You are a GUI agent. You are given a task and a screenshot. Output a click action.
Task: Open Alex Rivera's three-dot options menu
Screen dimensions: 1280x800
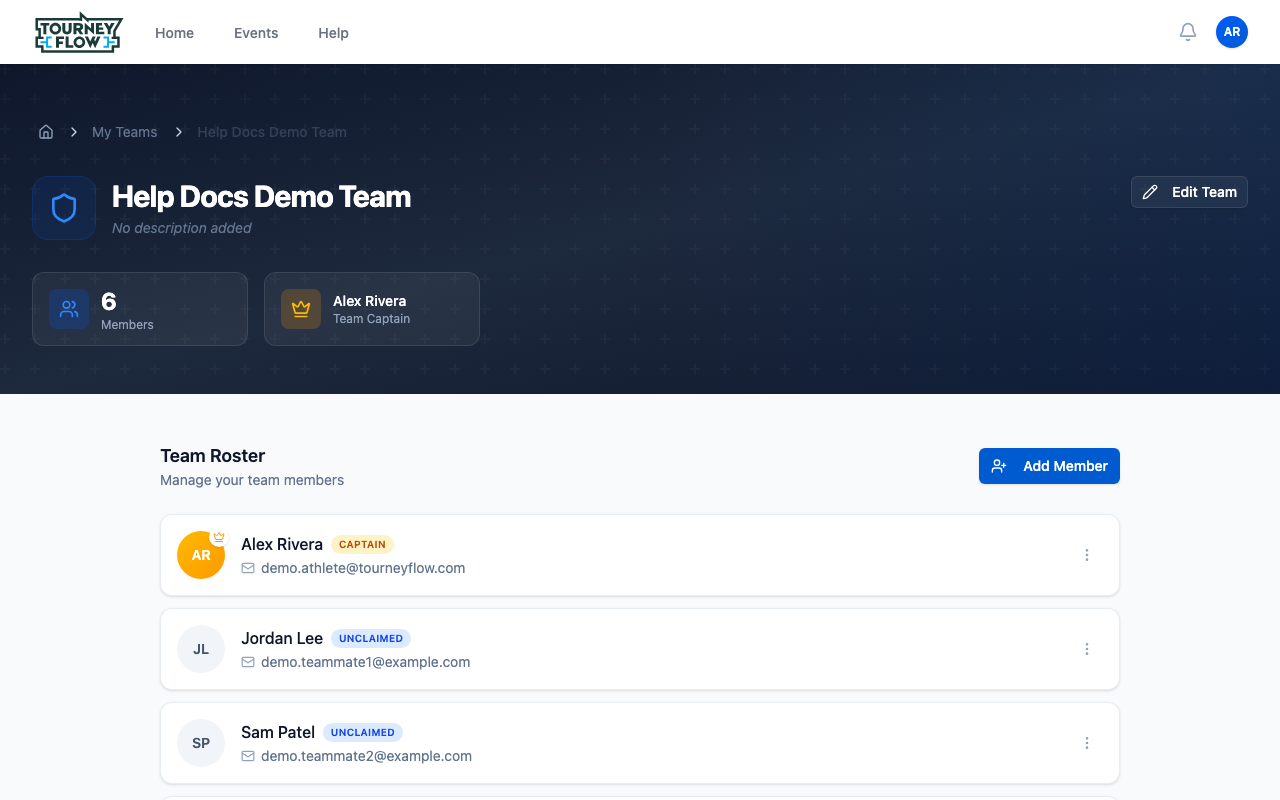coord(1087,555)
